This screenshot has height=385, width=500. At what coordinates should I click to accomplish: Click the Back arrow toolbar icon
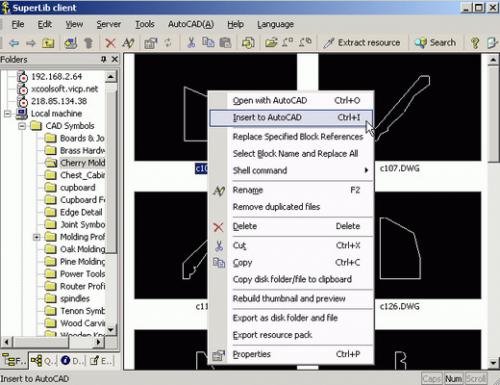click(14, 43)
